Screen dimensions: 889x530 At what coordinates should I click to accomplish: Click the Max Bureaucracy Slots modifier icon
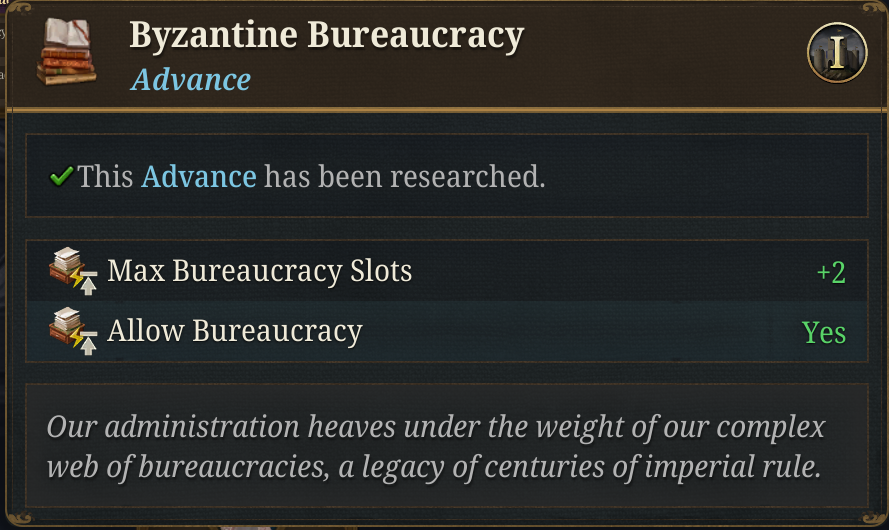(x=72, y=272)
